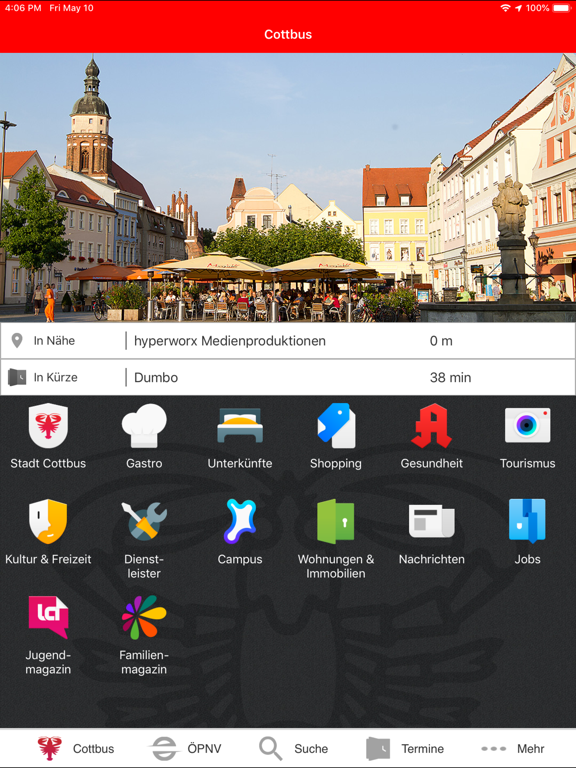The image size is (576, 768).
Task: Tap the Tourismus label text
Action: pyautogui.click(x=528, y=463)
